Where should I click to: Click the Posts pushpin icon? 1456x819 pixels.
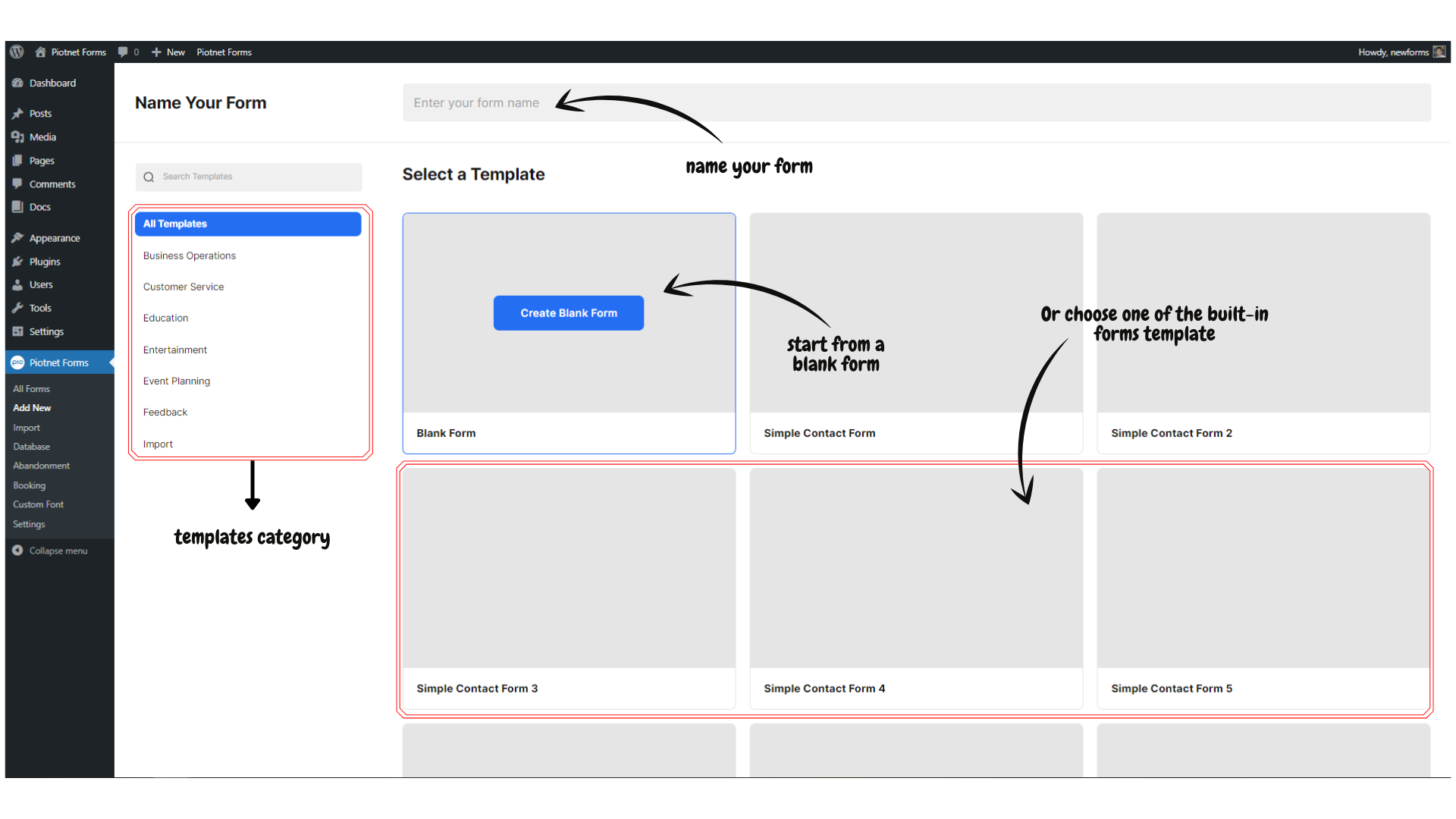coord(17,113)
